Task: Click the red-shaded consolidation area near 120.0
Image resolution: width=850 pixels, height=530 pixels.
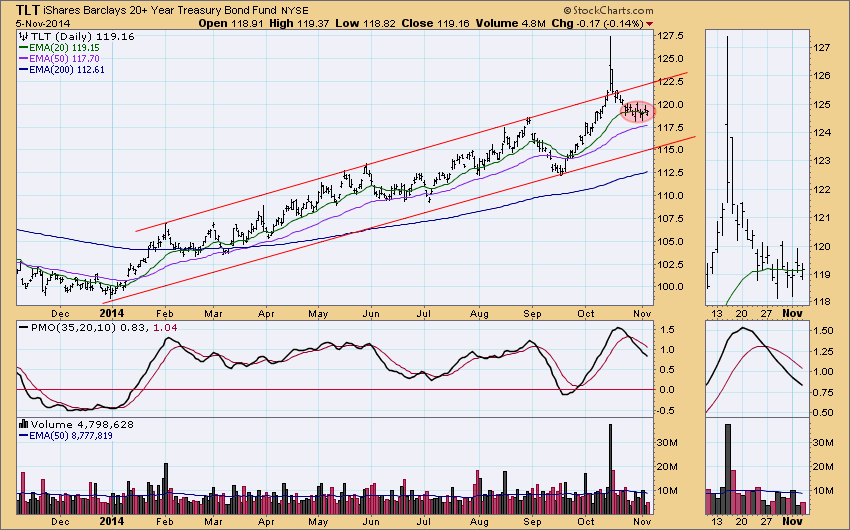Action: tap(638, 112)
